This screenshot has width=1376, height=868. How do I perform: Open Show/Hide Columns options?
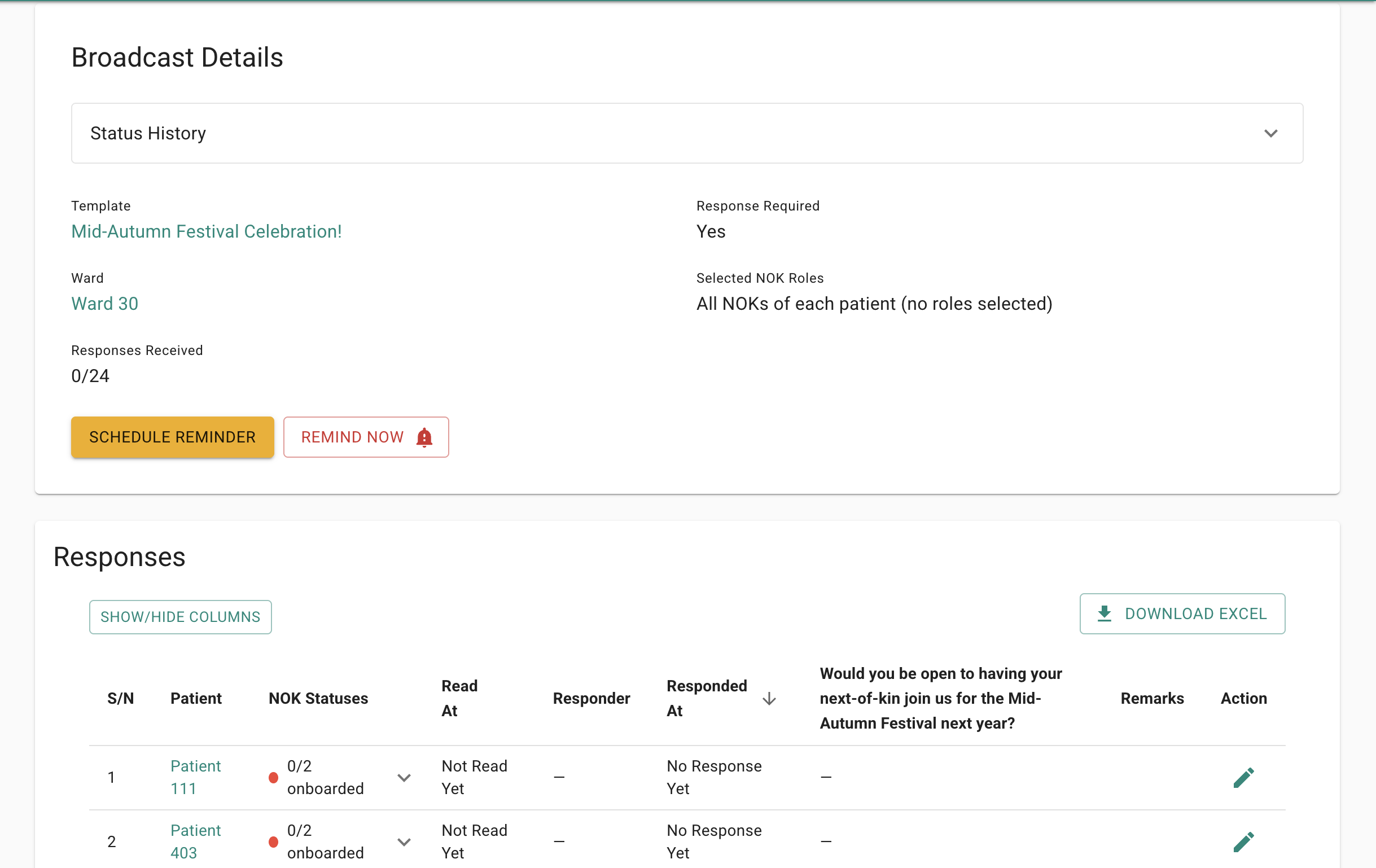pos(180,616)
